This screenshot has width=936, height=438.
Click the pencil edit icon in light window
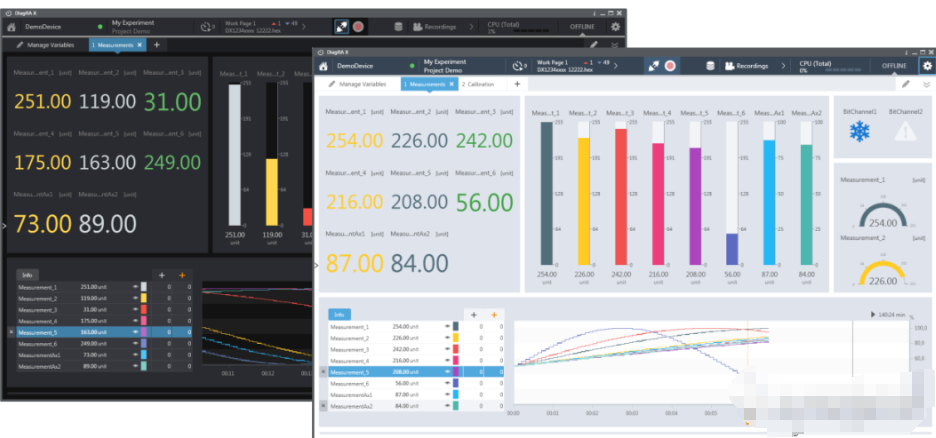pyautogui.click(x=906, y=85)
